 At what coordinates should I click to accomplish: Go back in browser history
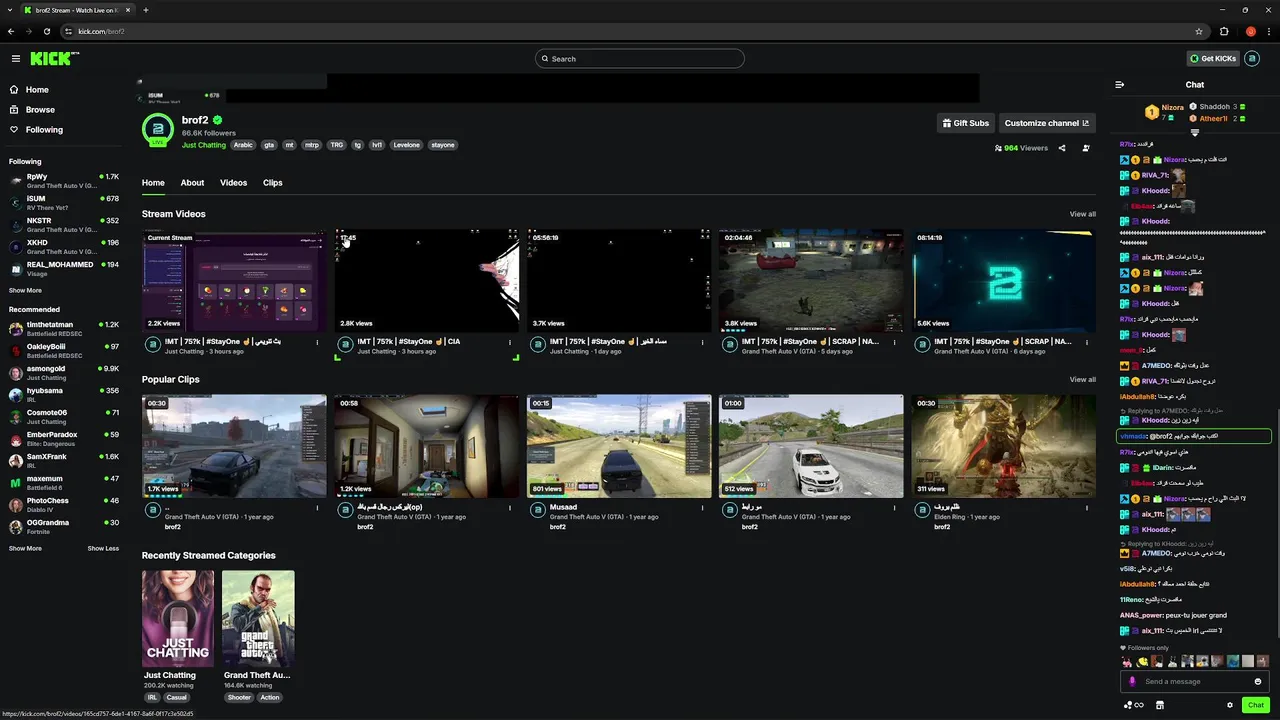[x=11, y=31]
